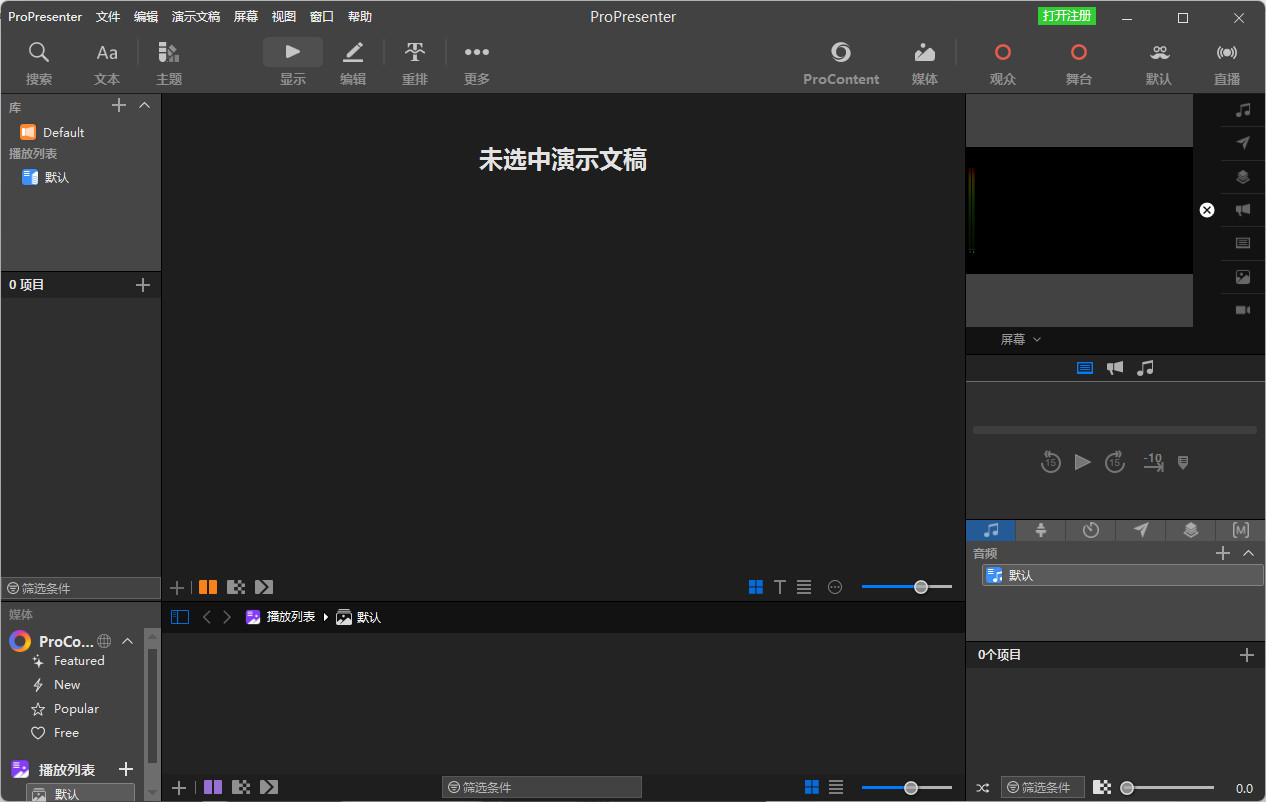Clear audio layer in preview sidebar
The width and height of the screenshot is (1266, 802).
point(1243,109)
